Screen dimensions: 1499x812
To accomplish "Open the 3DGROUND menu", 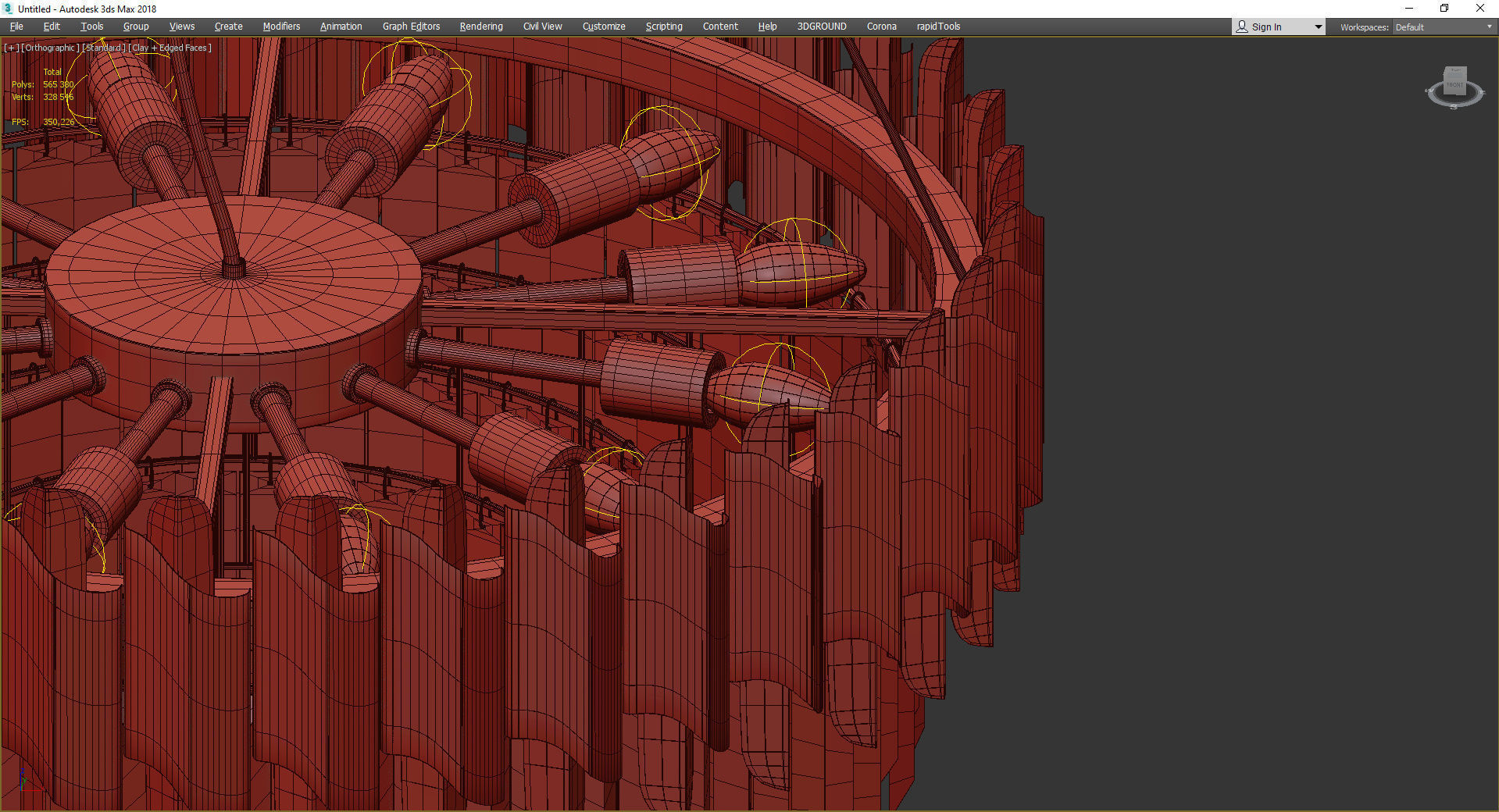I will coord(822,27).
